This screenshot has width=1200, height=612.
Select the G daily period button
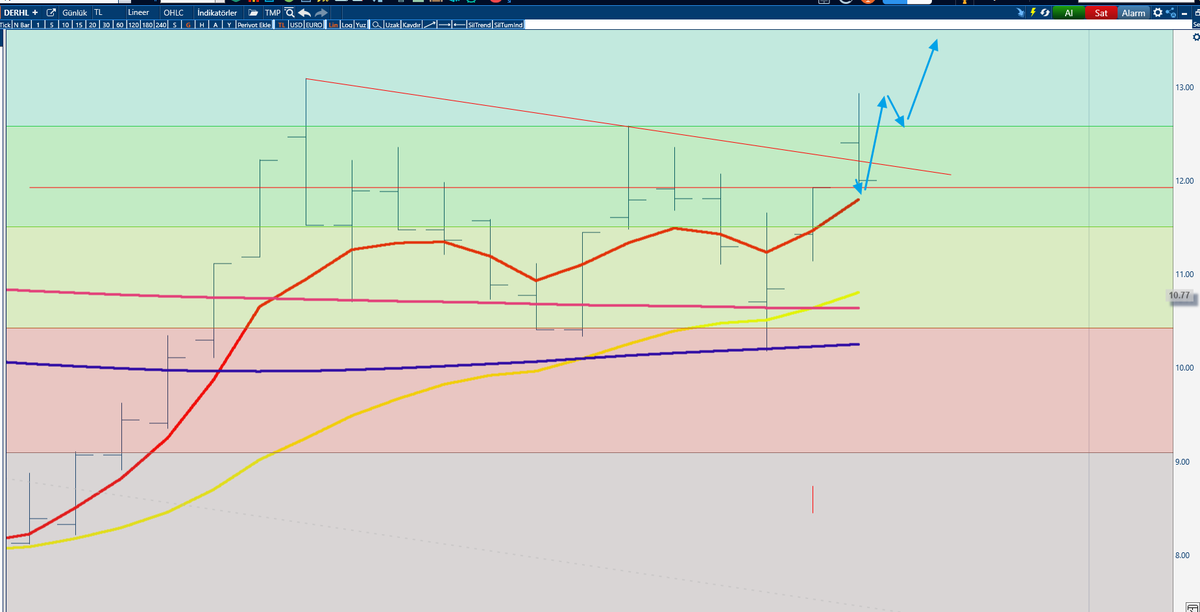188,24
